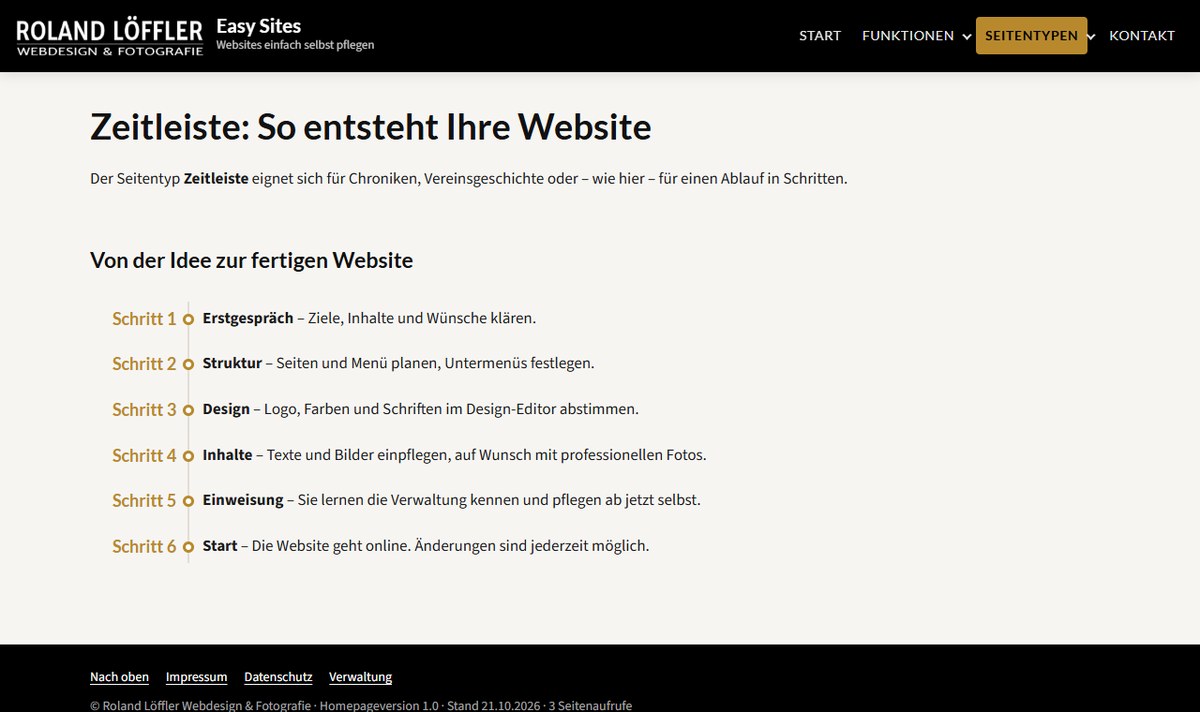The height and width of the screenshot is (712, 1200).
Task: Open the FUNKTIONEN menu item
Action: pos(908,36)
